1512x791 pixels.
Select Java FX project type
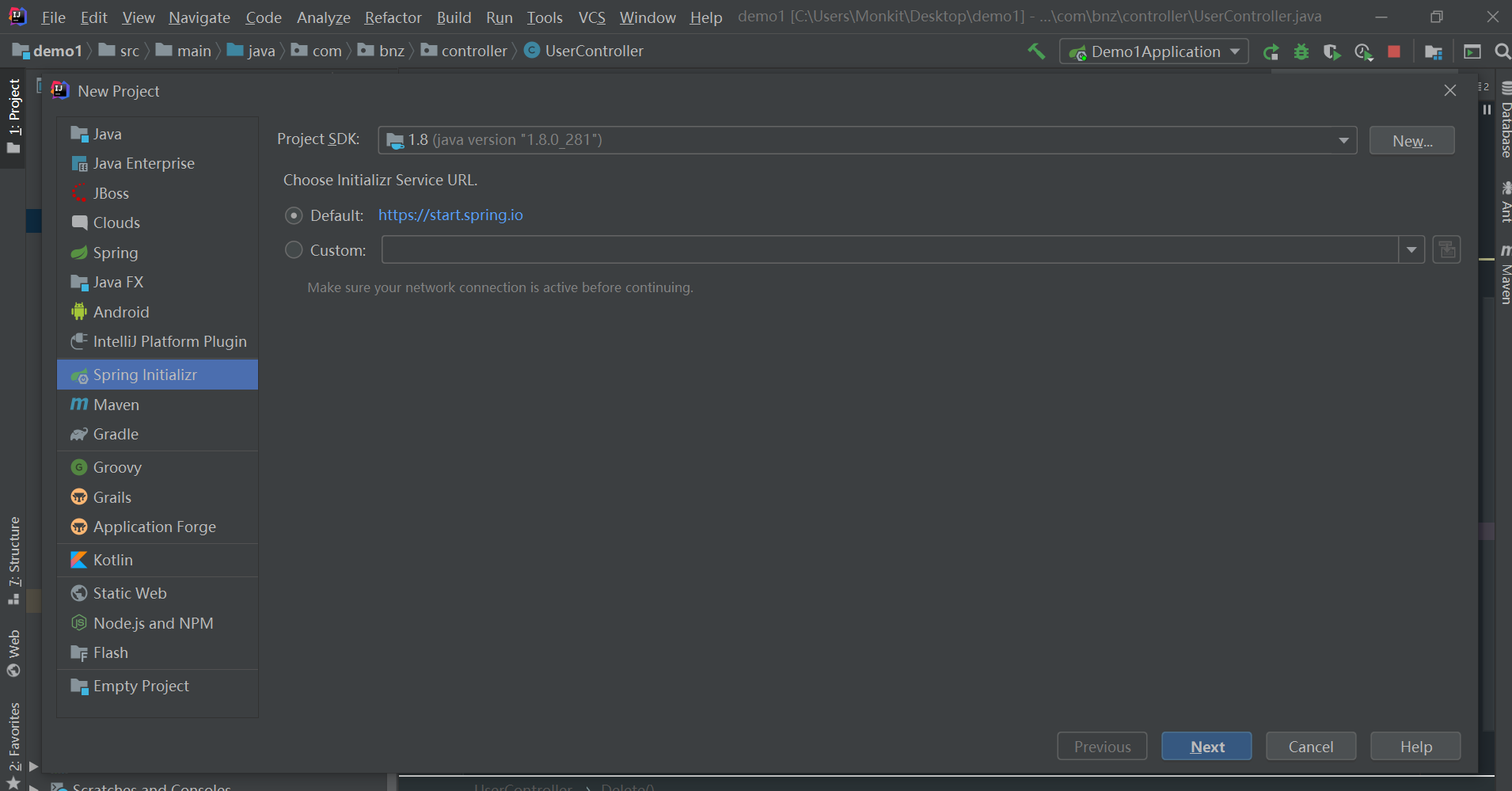pos(158,282)
